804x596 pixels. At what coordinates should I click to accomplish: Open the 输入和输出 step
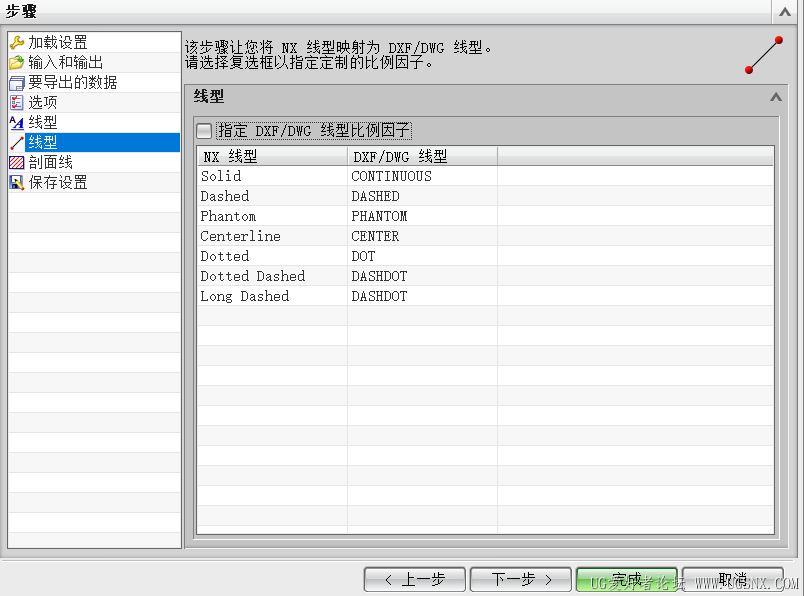tap(94, 63)
